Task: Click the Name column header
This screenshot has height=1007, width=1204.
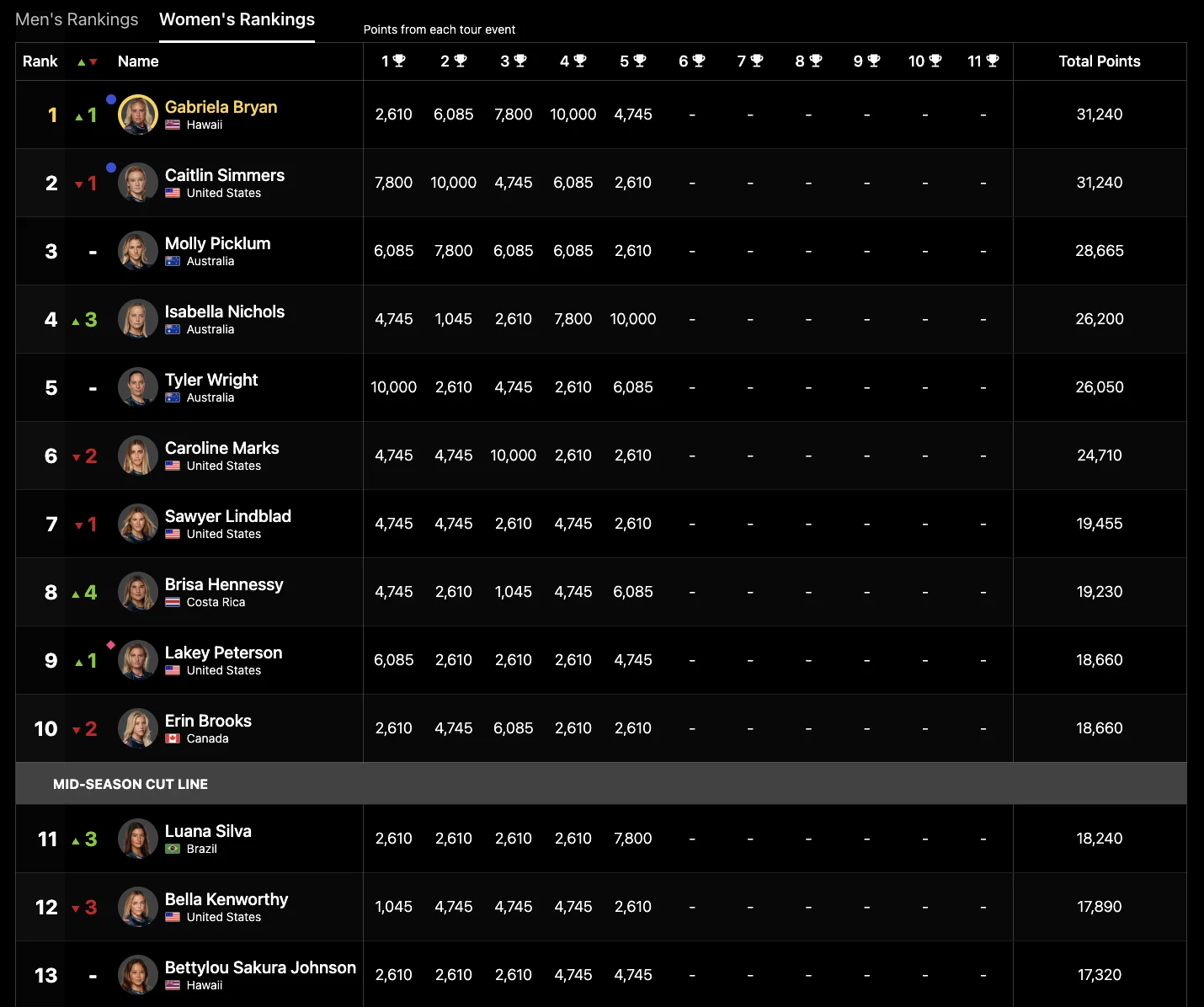Action: click(138, 61)
